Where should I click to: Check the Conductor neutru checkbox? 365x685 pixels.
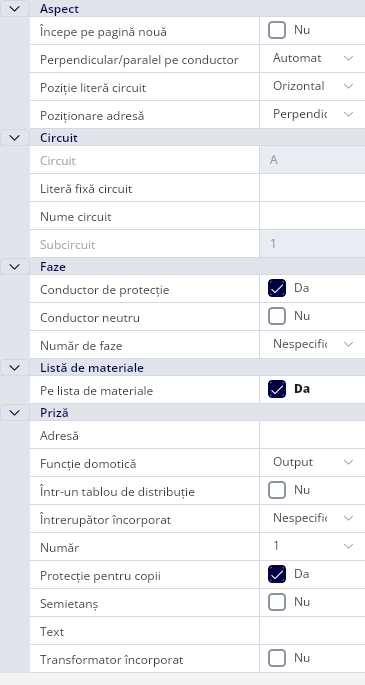coord(277,316)
